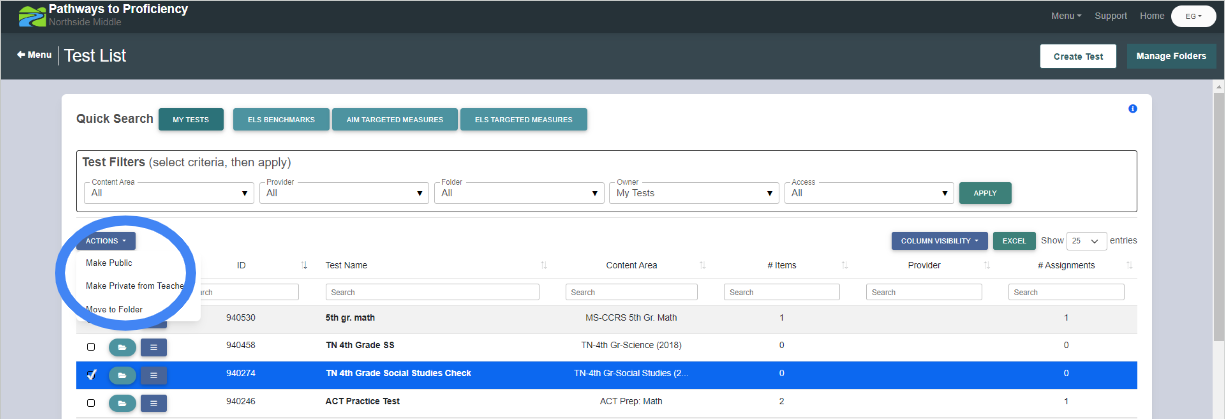Viewport: 1225px width, 419px height.
Task: Click the 5th gr. math test name
Action: pyautogui.click(x=350, y=318)
